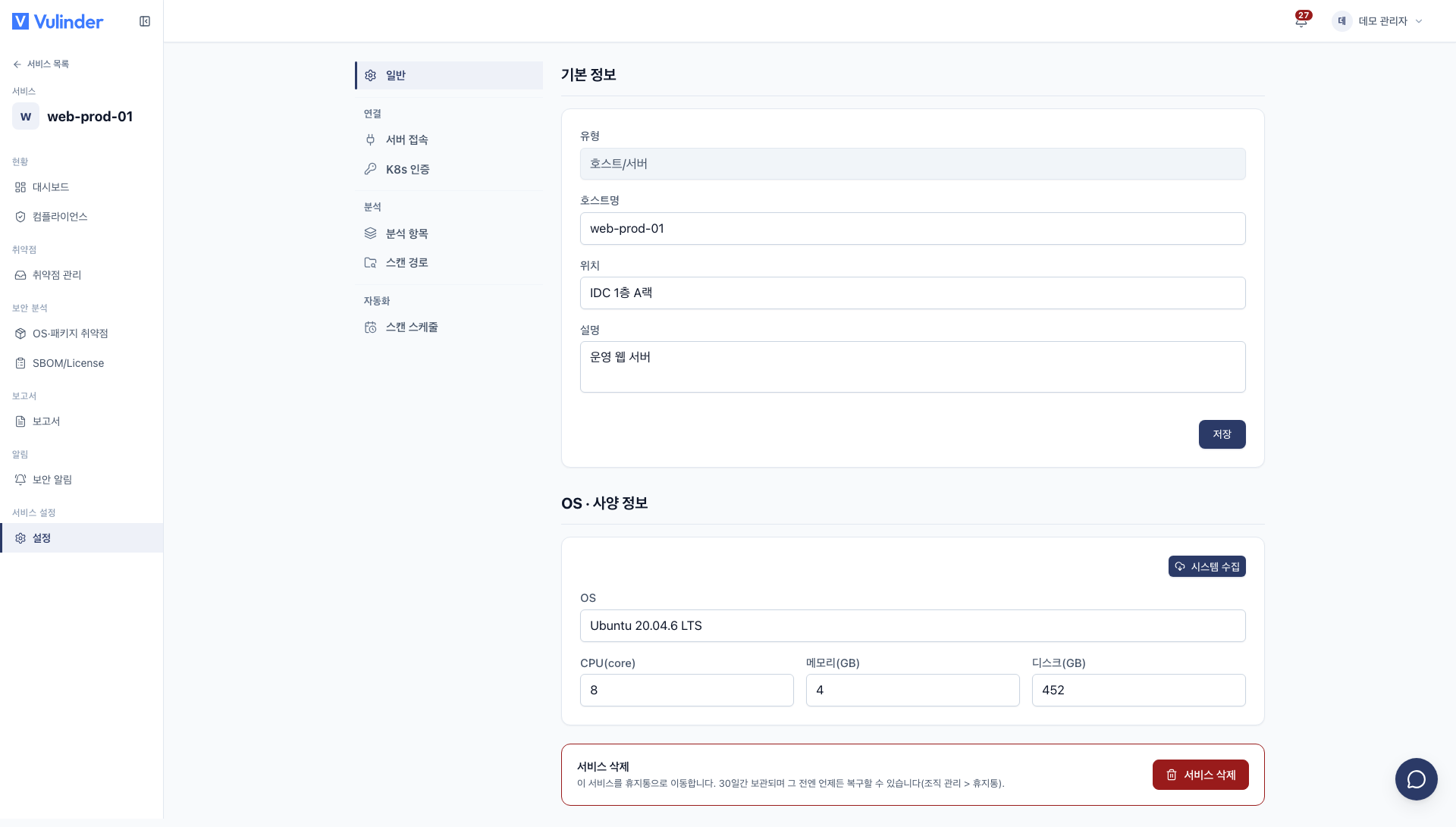
Task: Click the 보안 알림 bell icon
Action: 20,480
